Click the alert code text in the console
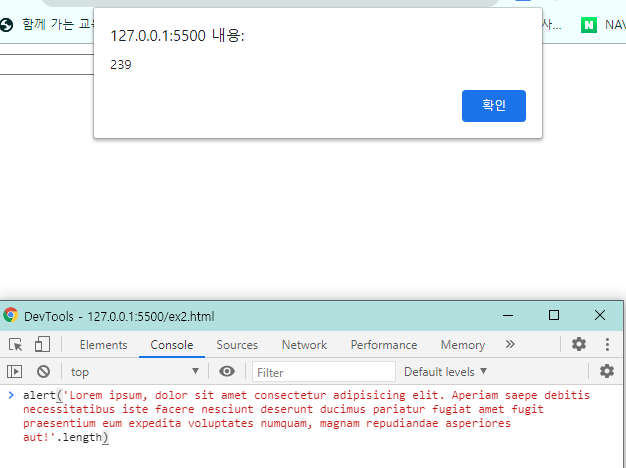 pos(306,416)
